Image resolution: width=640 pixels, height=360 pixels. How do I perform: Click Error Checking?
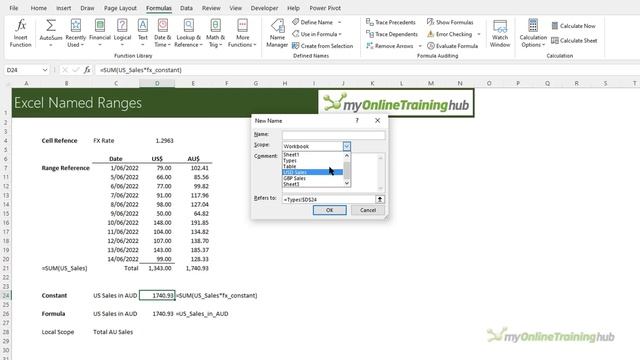(x=449, y=34)
